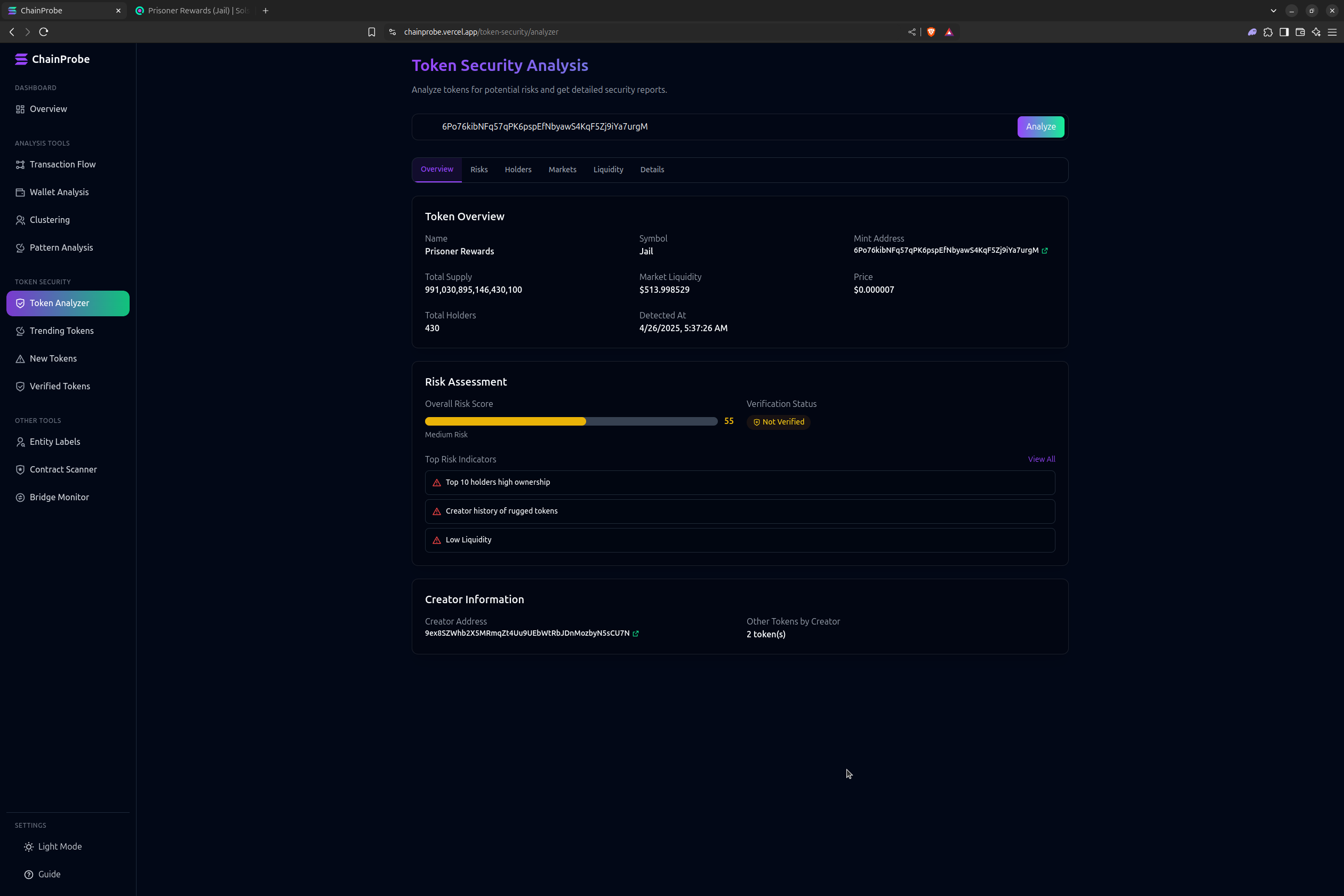Click the Brave Shields lion icon

point(931,32)
